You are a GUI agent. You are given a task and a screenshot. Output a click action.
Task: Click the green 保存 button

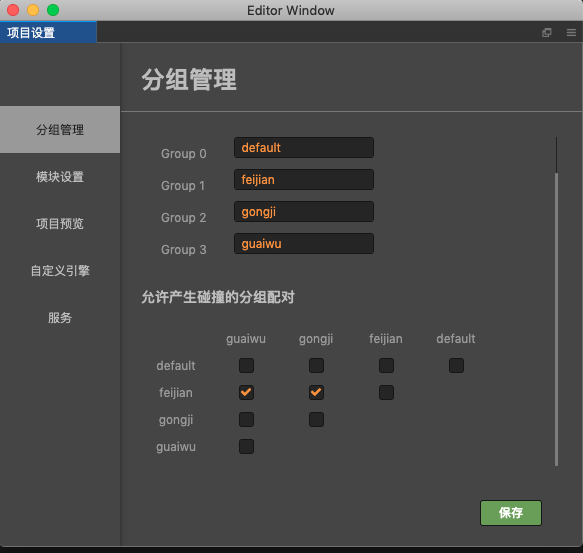(511, 513)
